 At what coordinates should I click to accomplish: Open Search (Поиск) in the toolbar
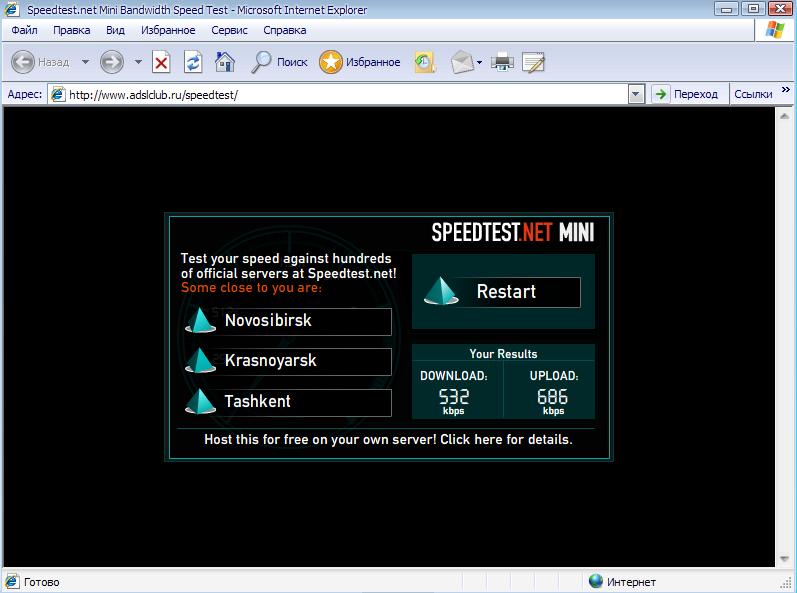(279, 62)
